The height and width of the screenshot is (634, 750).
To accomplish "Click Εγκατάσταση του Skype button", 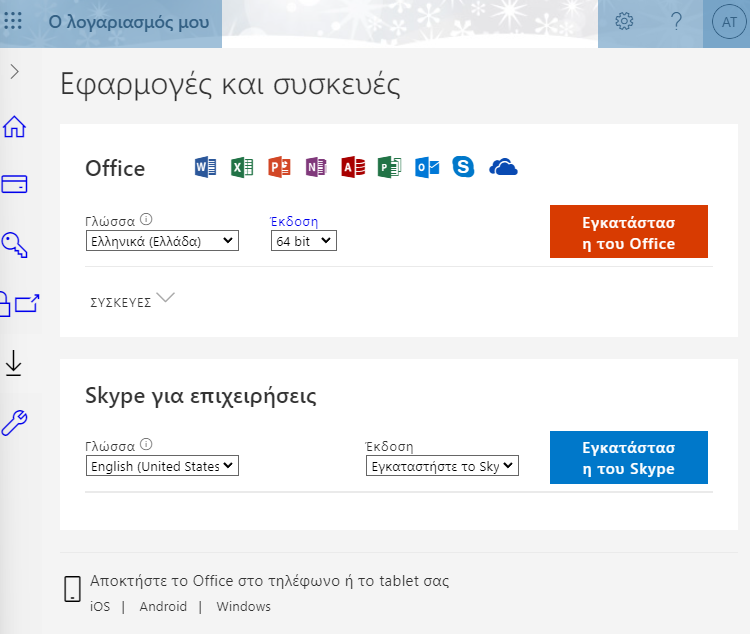I will click(628, 458).
